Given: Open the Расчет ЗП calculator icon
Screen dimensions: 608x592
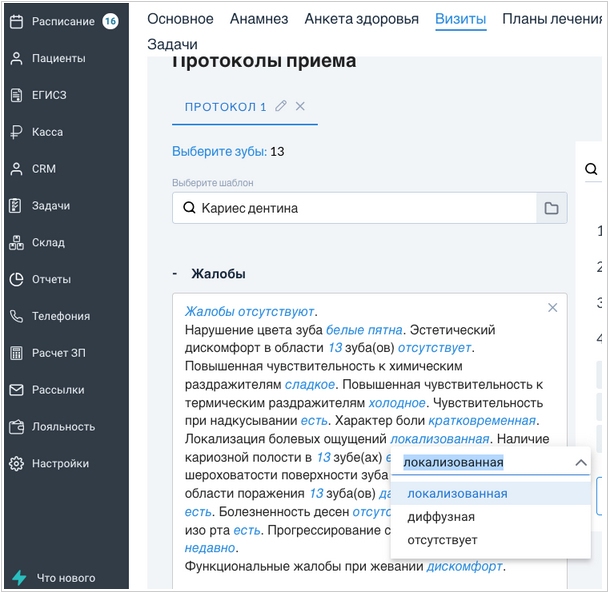Looking at the screenshot, I should (x=16, y=353).
